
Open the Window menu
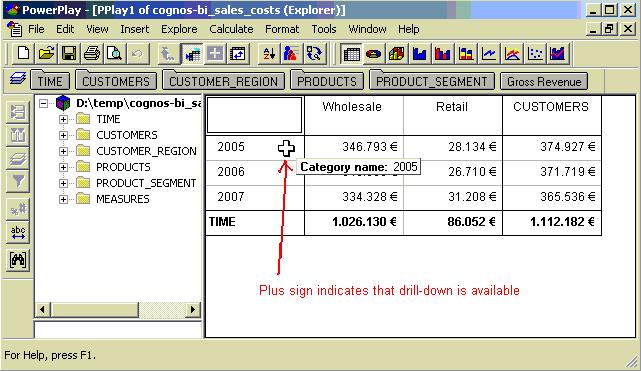367,29
